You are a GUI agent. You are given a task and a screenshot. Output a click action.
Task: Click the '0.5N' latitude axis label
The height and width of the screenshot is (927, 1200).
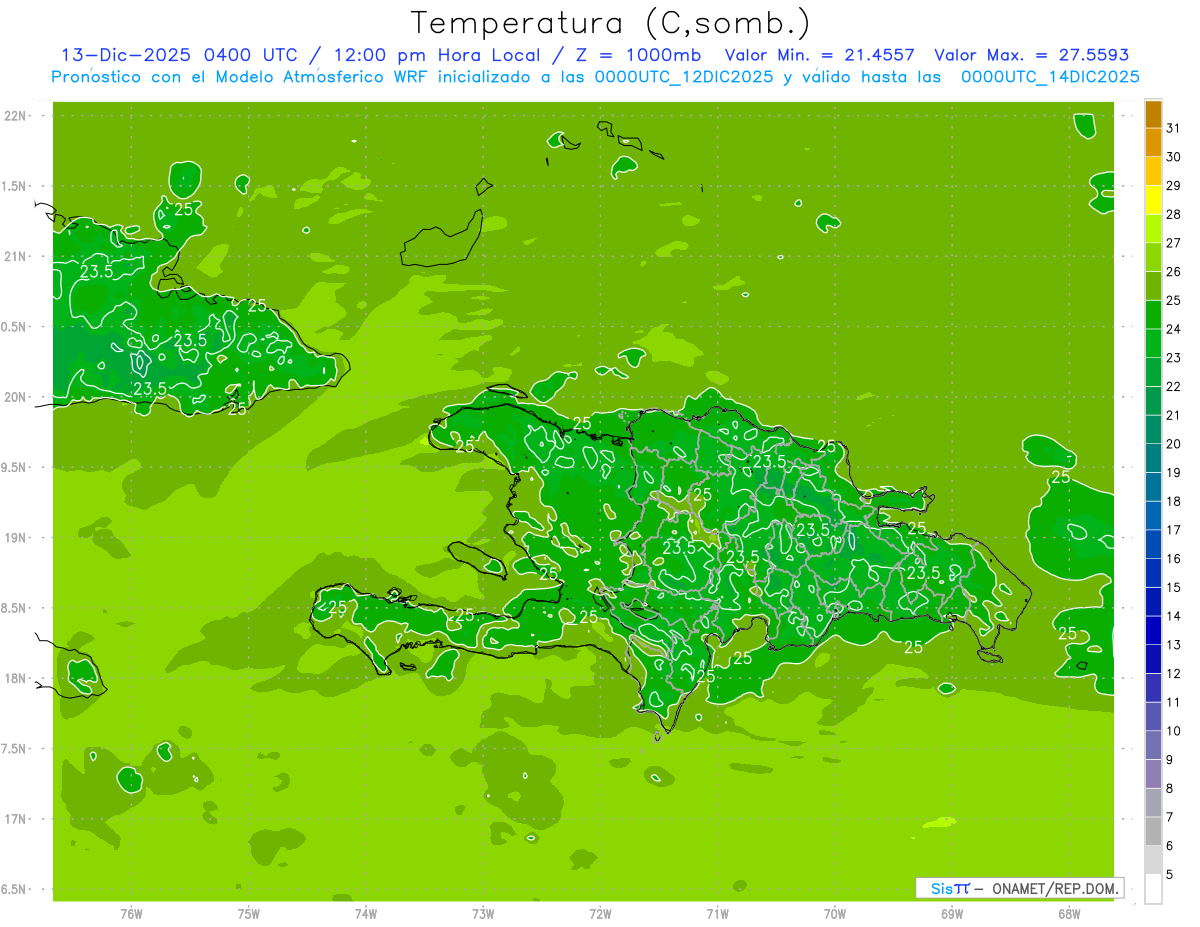pos(15,327)
